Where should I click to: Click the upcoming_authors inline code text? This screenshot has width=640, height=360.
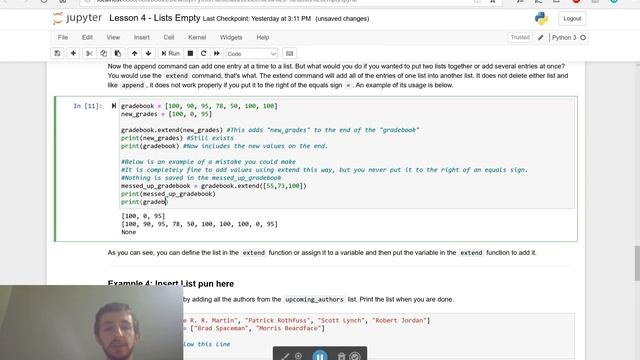coord(314,299)
